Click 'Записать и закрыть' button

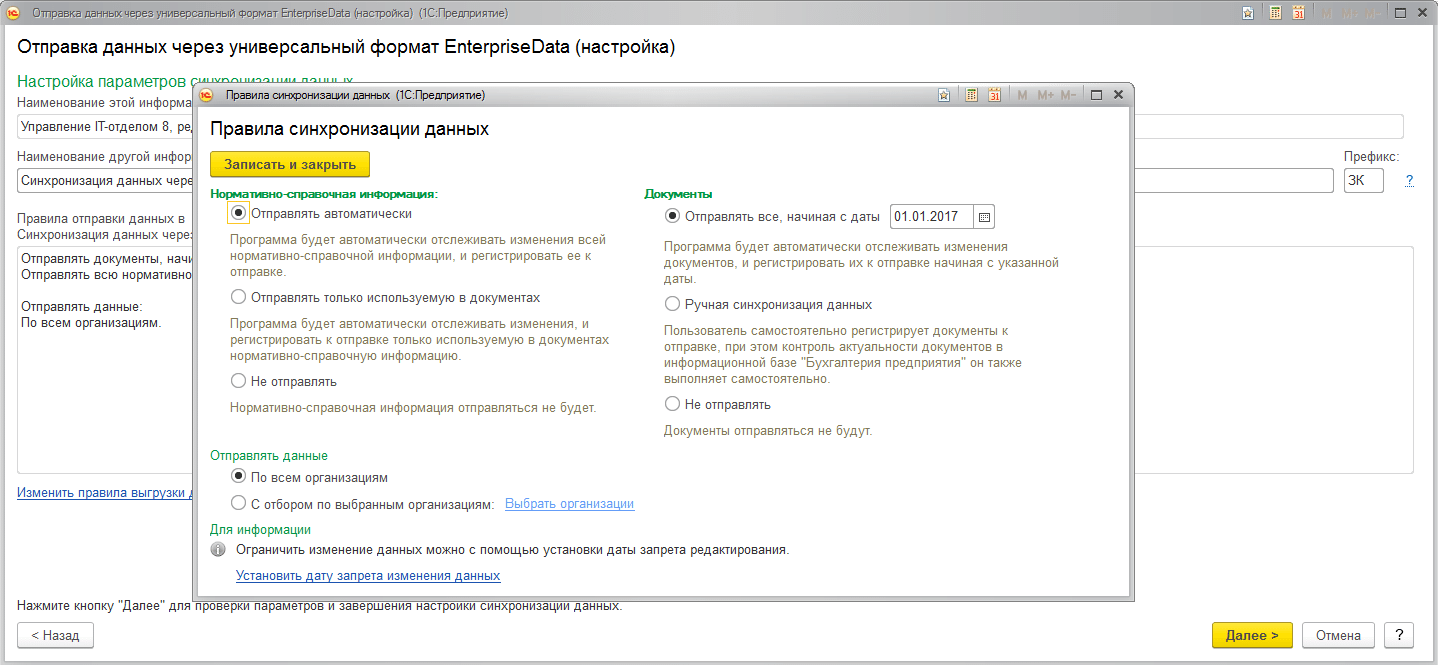tap(290, 164)
